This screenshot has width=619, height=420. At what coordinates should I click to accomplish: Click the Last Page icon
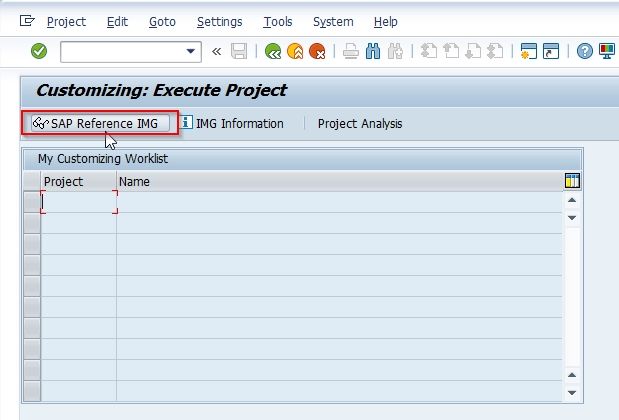pos(495,51)
